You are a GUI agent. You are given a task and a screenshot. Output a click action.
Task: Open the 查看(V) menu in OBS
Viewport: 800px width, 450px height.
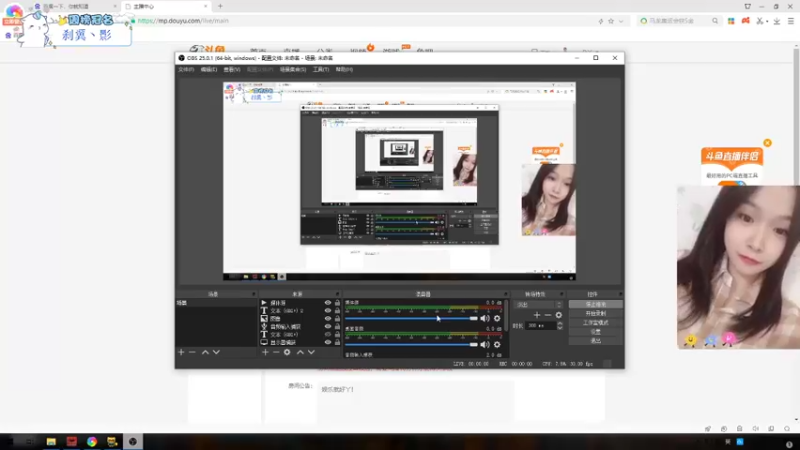point(232,69)
